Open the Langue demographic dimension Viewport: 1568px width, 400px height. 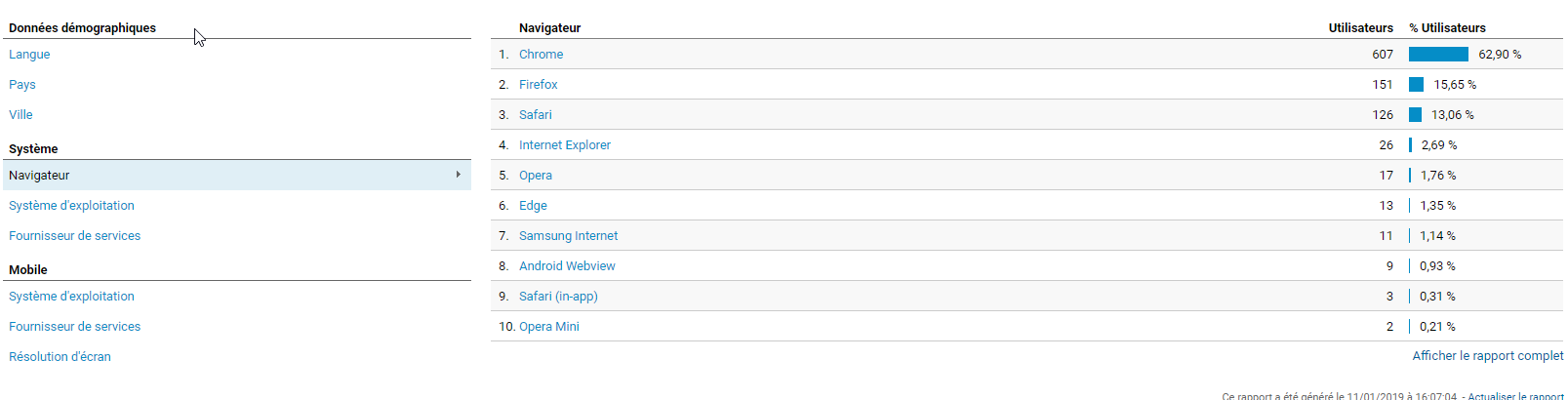(29, 55)
